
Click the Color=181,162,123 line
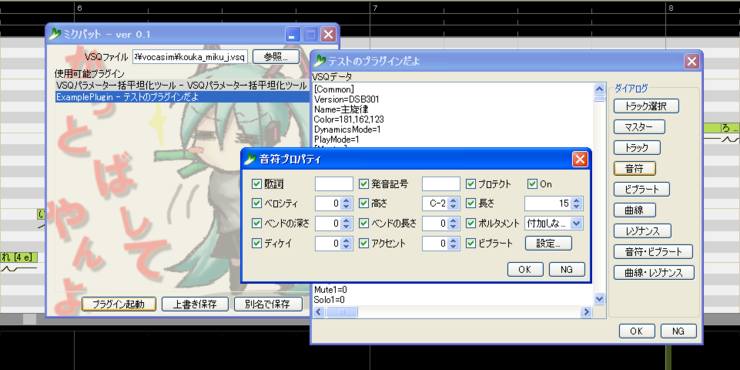(x=349, y=119)
